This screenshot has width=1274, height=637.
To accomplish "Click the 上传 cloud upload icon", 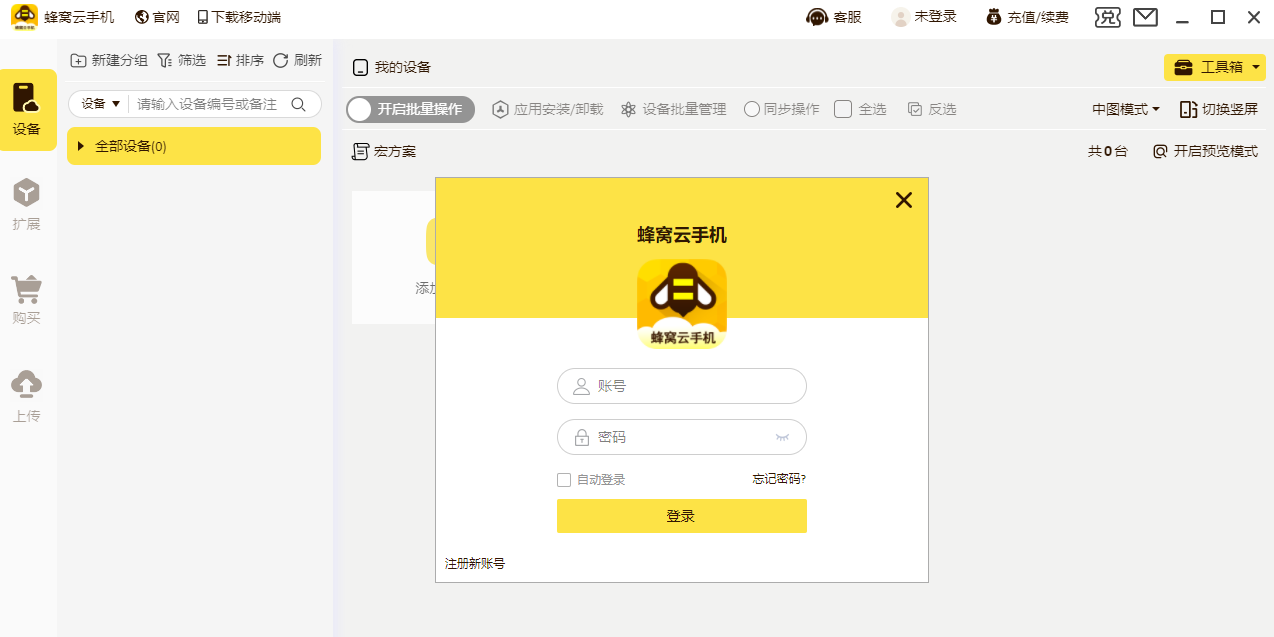I will (x=27, y=385).
